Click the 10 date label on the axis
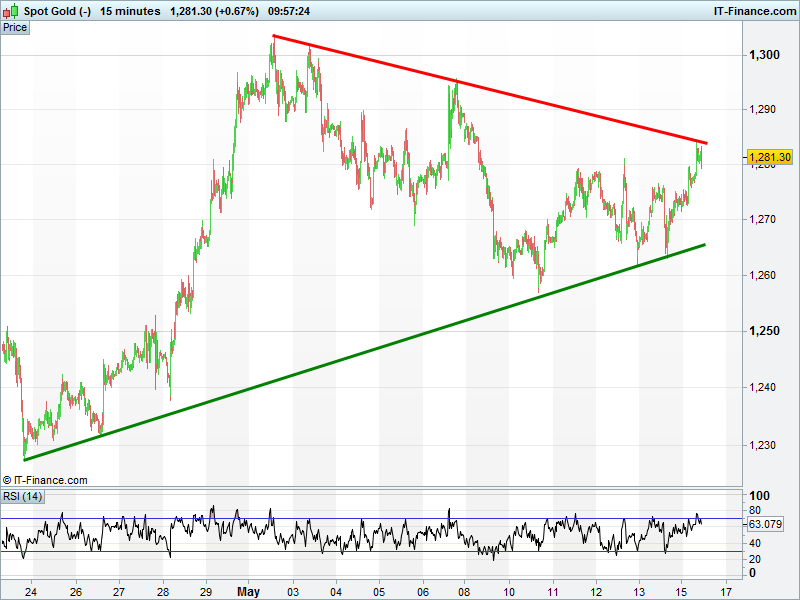The width and height of the screenshot is (800, 600). coord(509,592)
